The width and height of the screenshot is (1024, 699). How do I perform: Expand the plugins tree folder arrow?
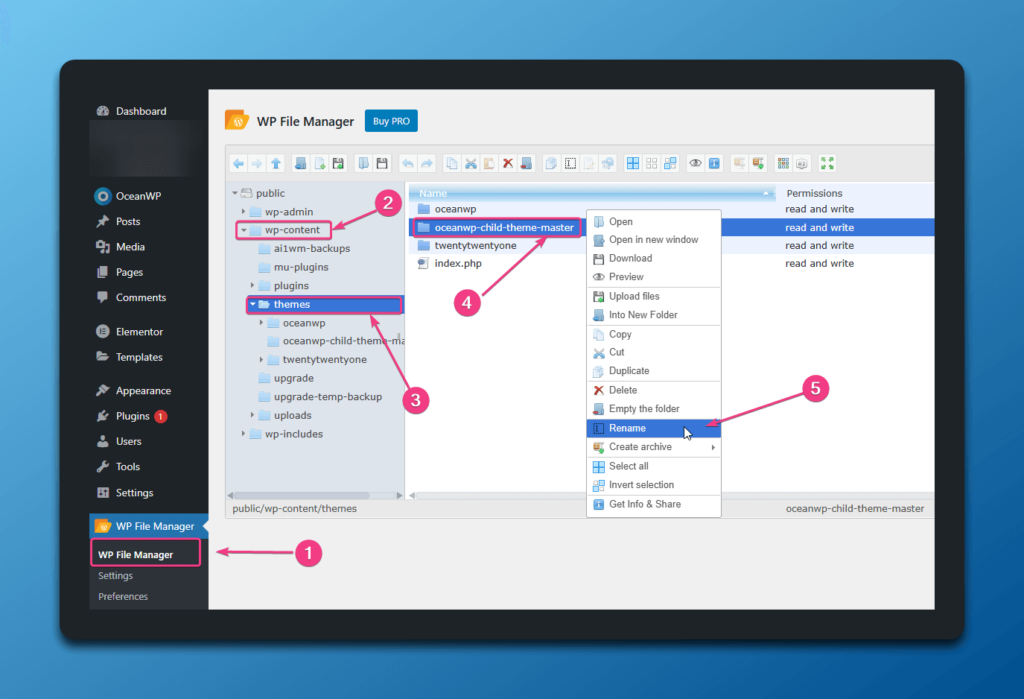pos(253,285)
